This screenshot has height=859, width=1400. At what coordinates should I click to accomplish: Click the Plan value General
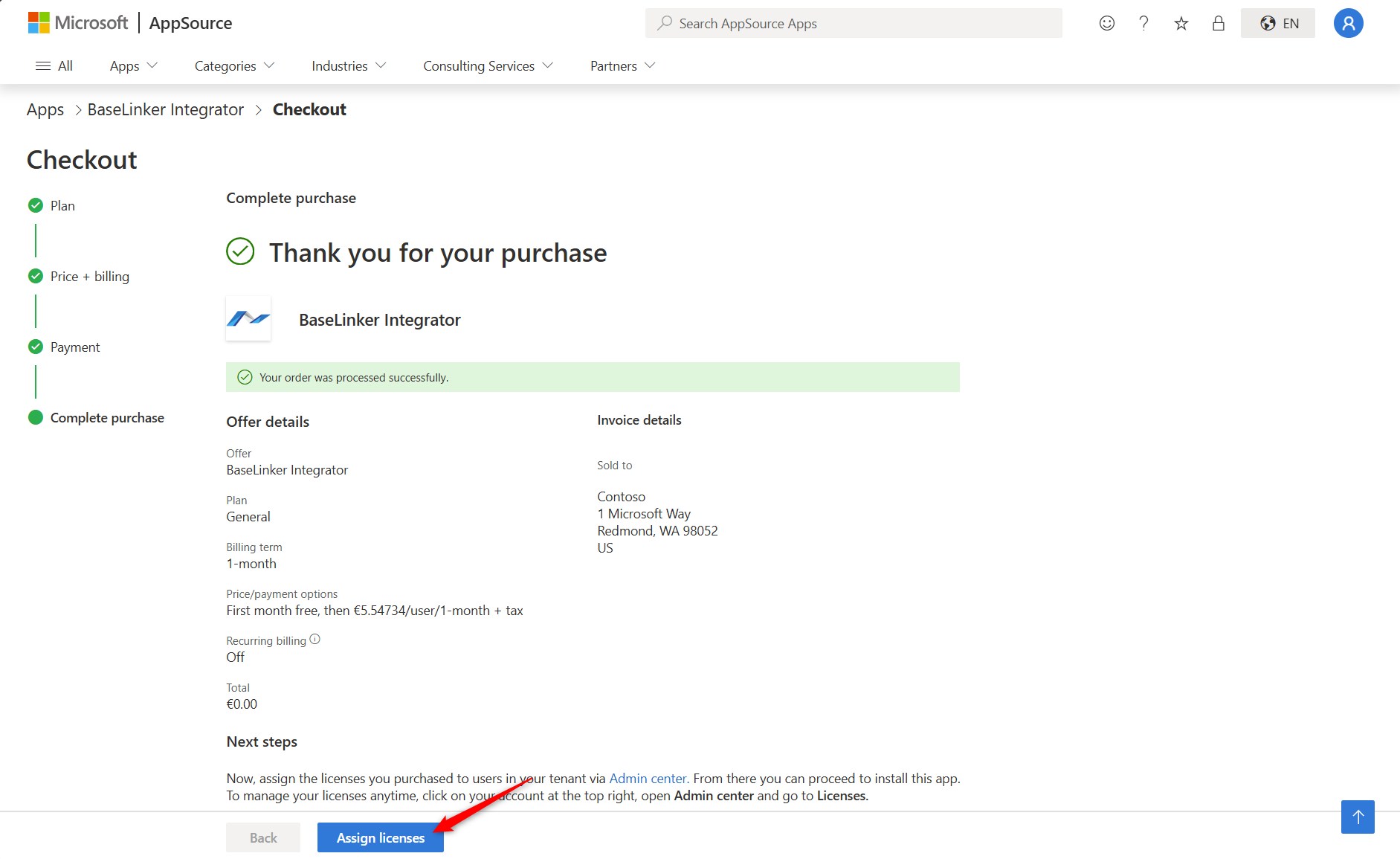point(248,516)
